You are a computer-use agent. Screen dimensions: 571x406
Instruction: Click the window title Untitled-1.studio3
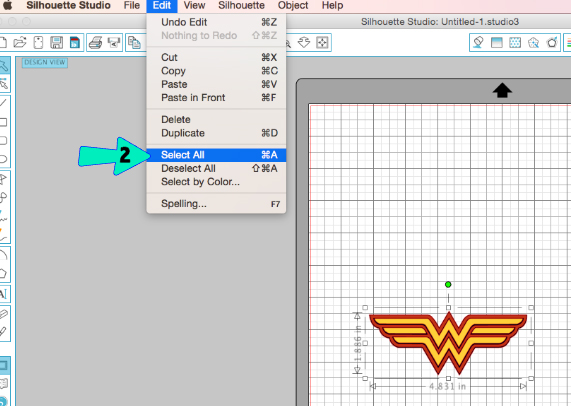(440, 22)
